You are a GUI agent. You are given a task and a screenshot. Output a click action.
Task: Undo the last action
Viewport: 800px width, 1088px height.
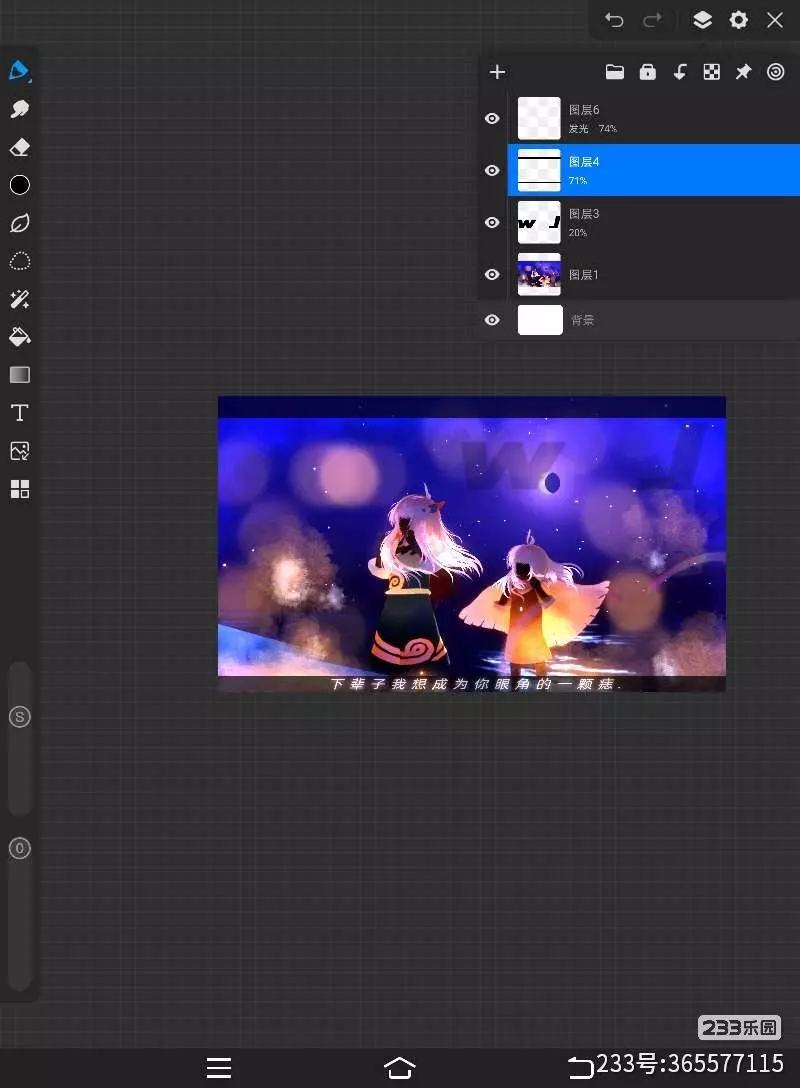click(614, 20)
